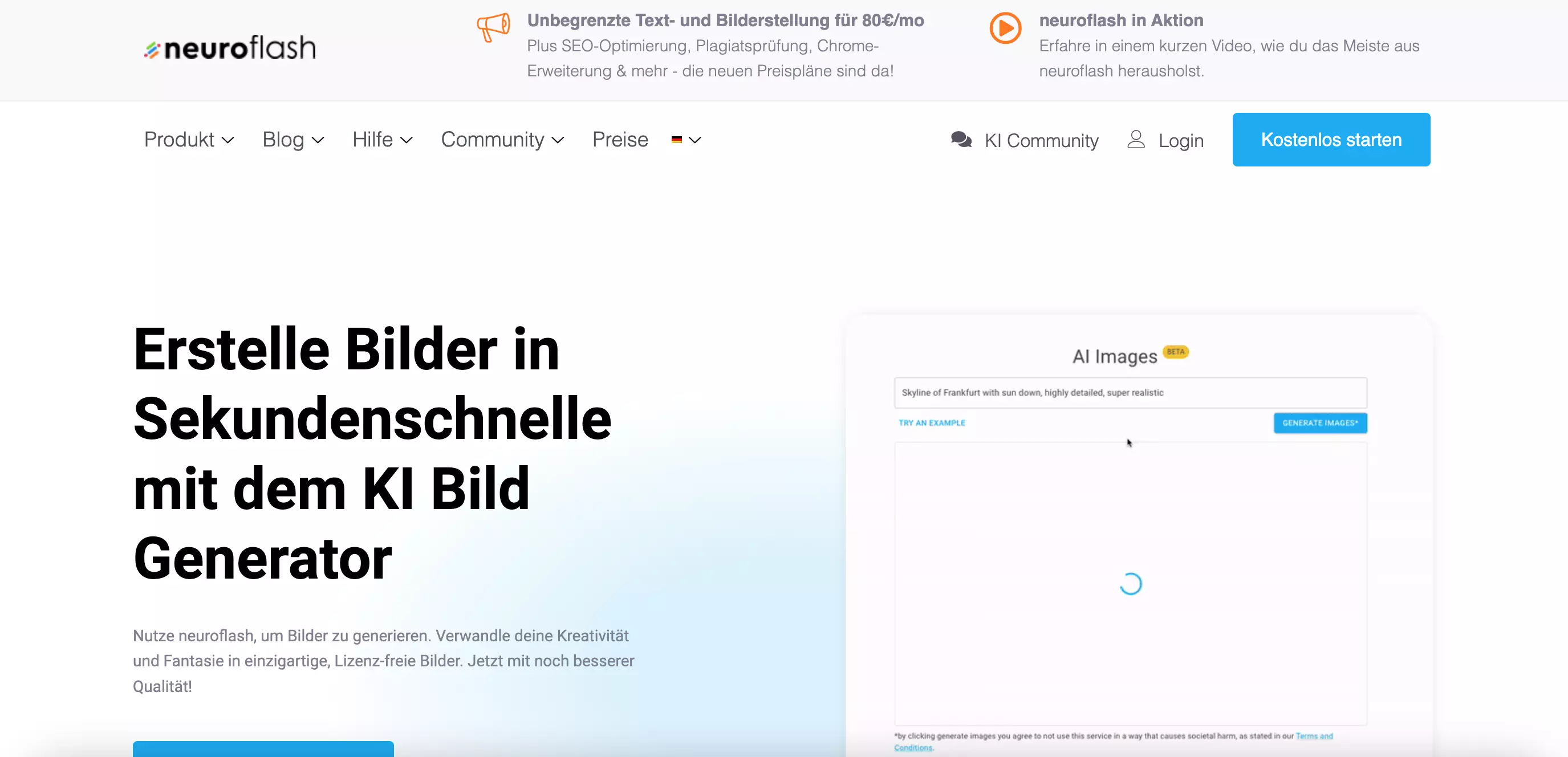
Task: Click the neuroflash logo icon
Action: (x=153, y=46)
